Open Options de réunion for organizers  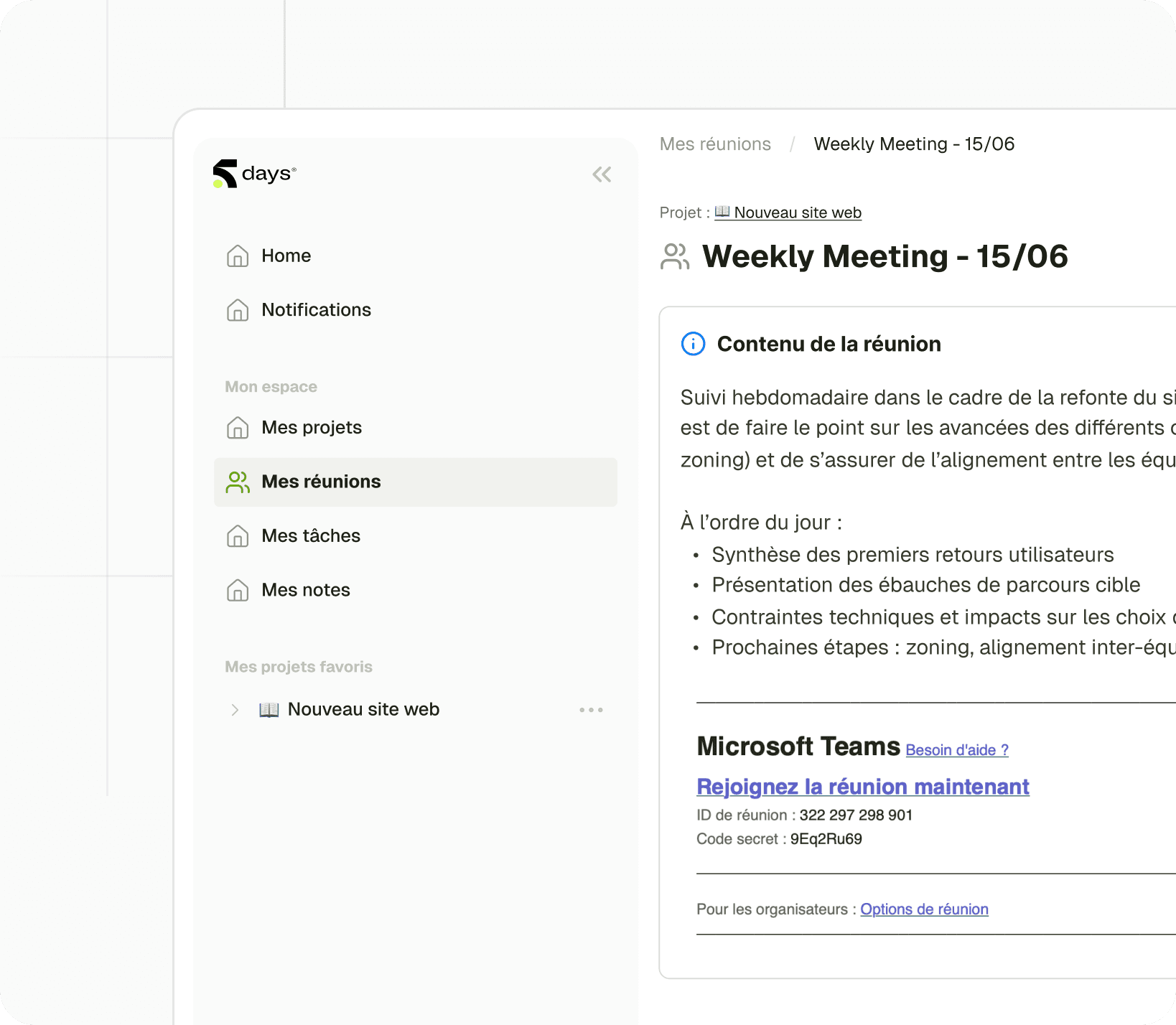924,909
